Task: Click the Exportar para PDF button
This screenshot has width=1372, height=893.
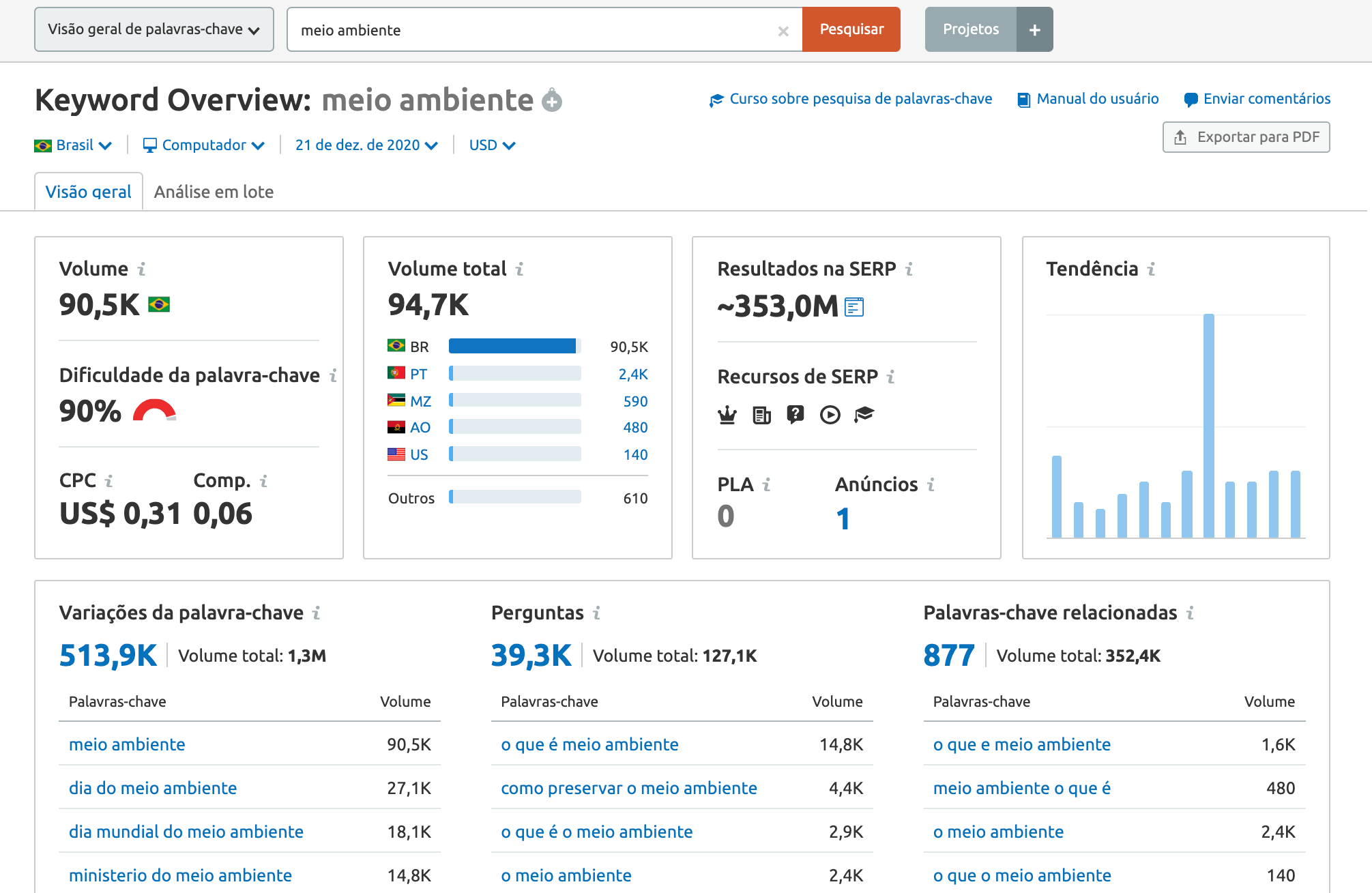Action: 1246,137
